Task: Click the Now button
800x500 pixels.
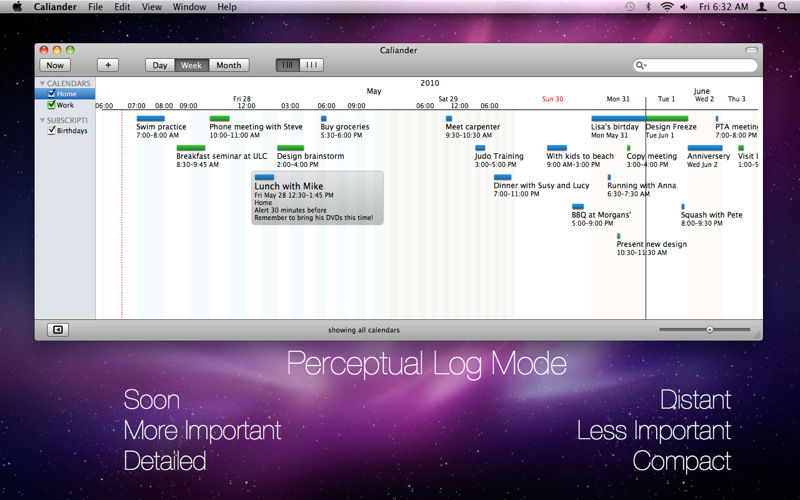Action: (x=55, y=65)
